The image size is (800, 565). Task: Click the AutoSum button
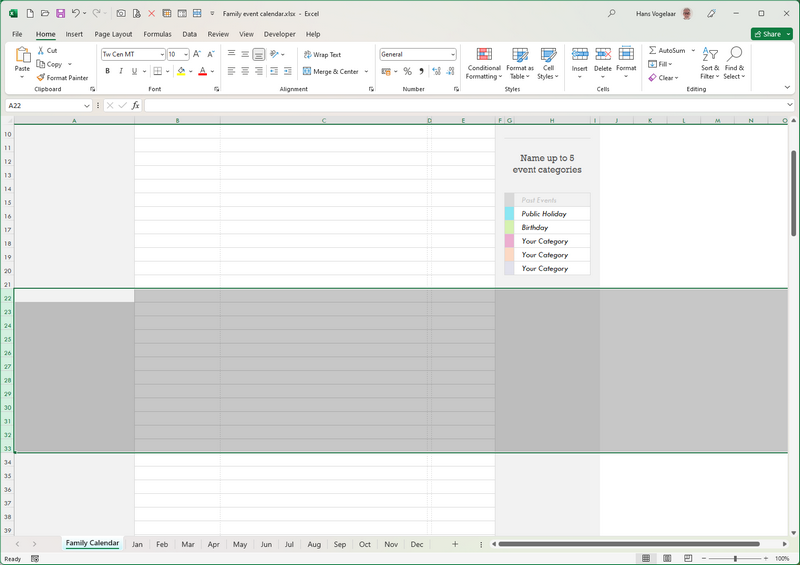(x=667, y=51)
